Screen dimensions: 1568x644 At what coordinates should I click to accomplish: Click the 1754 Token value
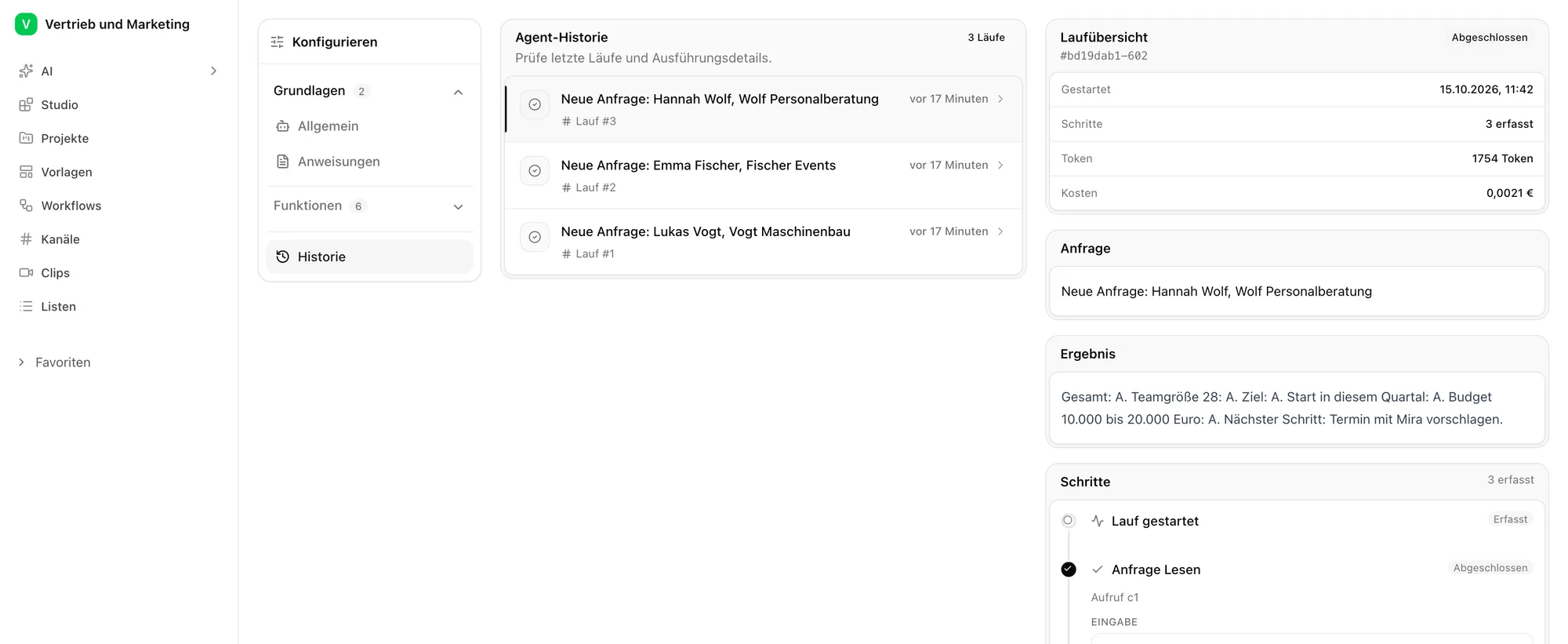(1502, 158)
